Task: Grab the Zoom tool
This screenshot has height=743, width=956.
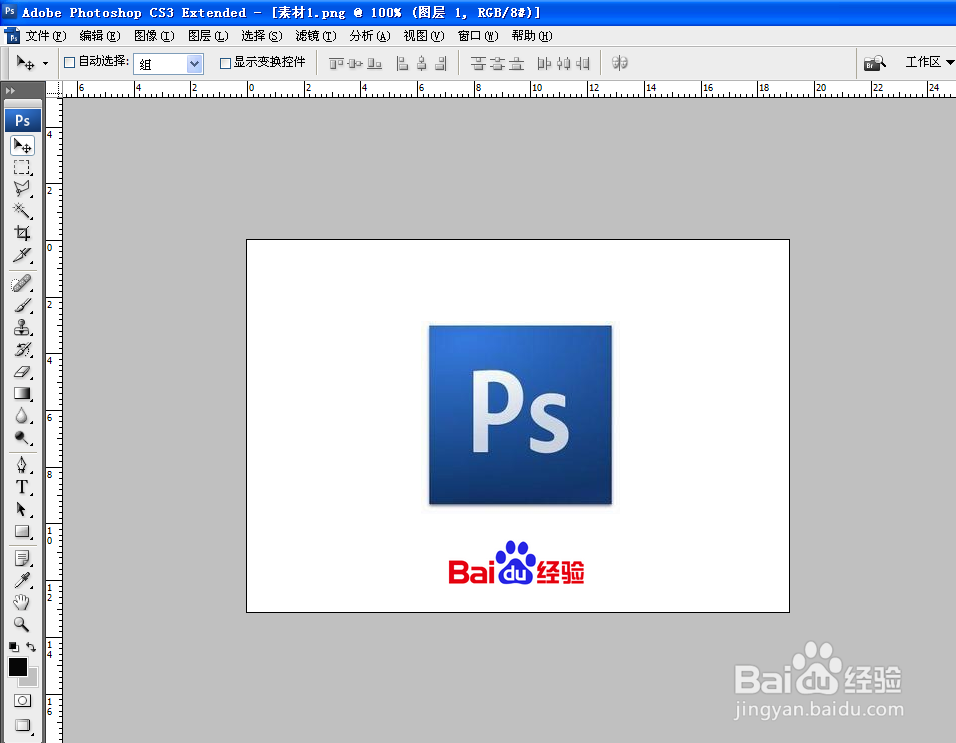Action: 22,623
